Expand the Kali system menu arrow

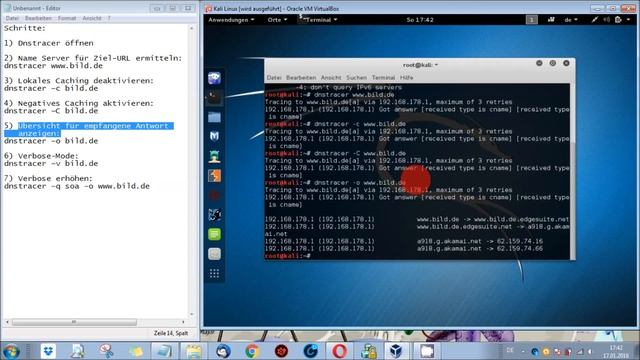(x=628, y=20)
